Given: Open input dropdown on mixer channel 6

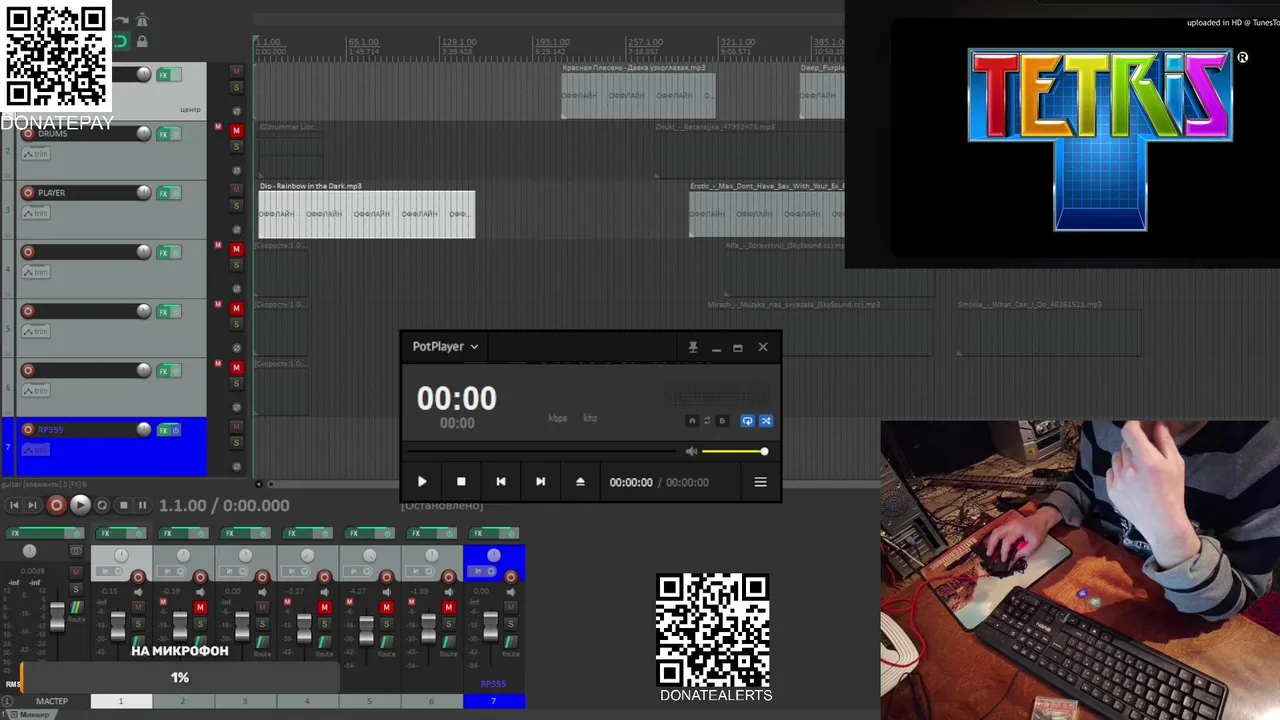Looking at the screenshot, I should tap(418, 572).
